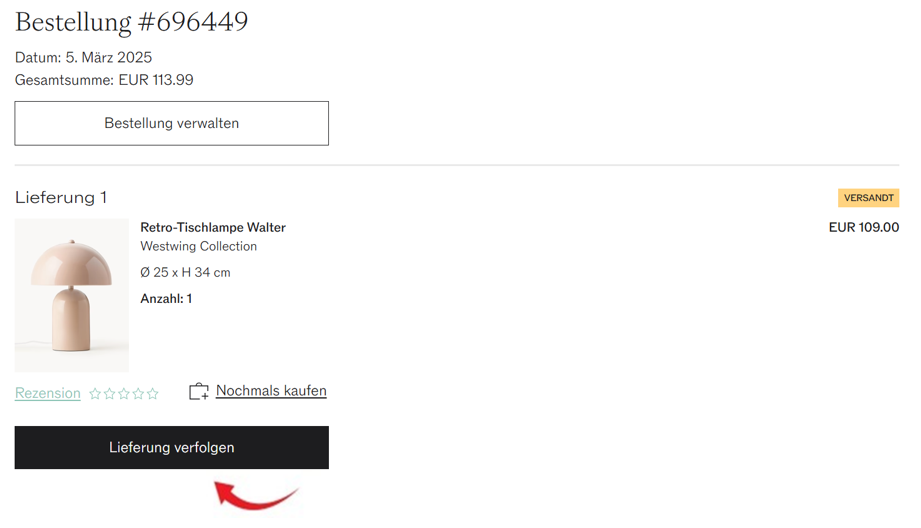Select the Bestellung #696449 heading

132,22
